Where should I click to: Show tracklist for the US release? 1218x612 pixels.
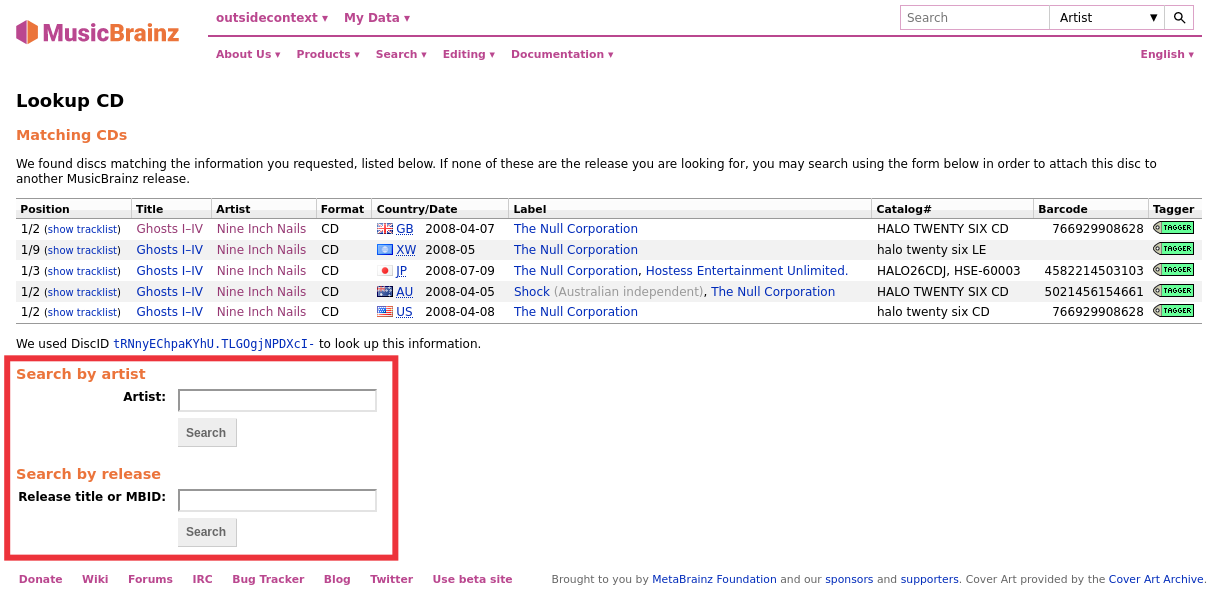[83, 312]
